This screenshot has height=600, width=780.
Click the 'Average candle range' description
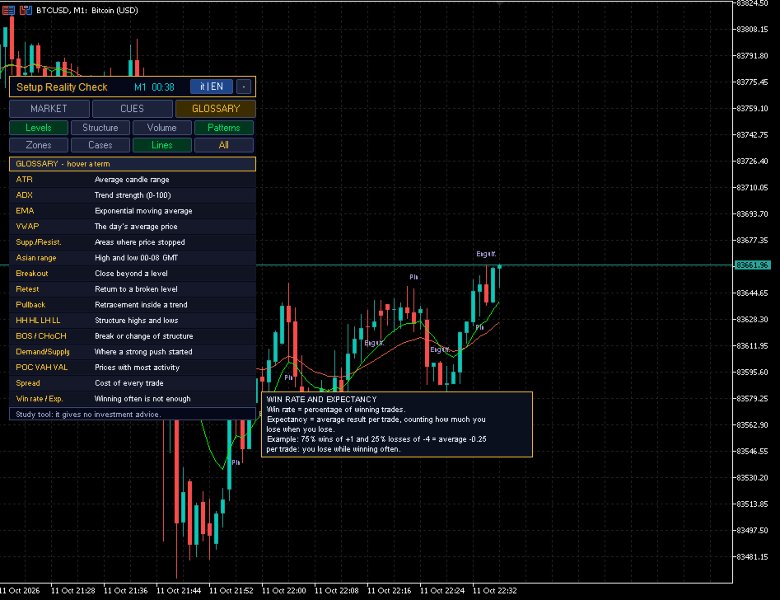tap(132, 180)
